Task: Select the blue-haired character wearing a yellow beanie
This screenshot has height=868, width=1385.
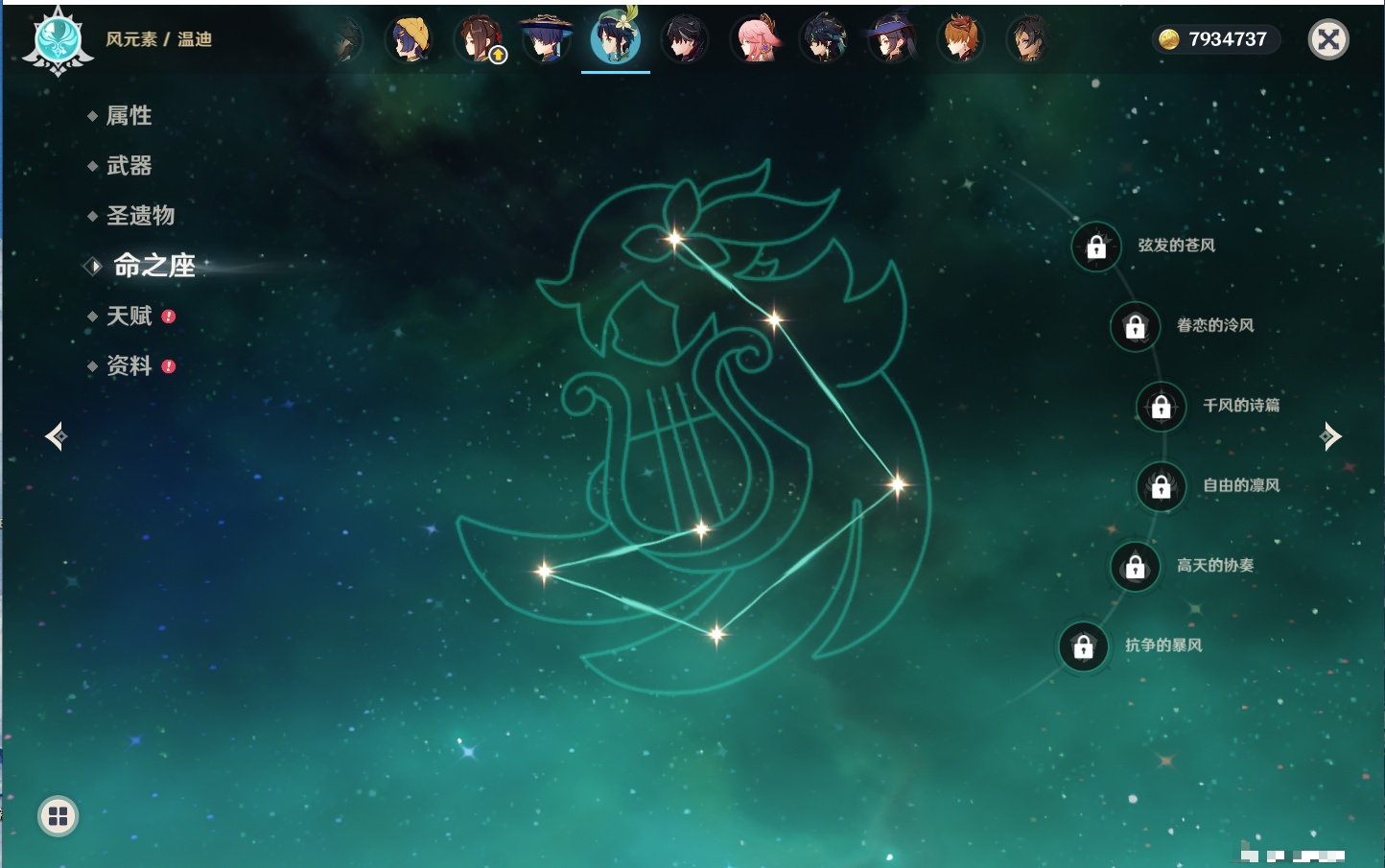Action: 410,40
